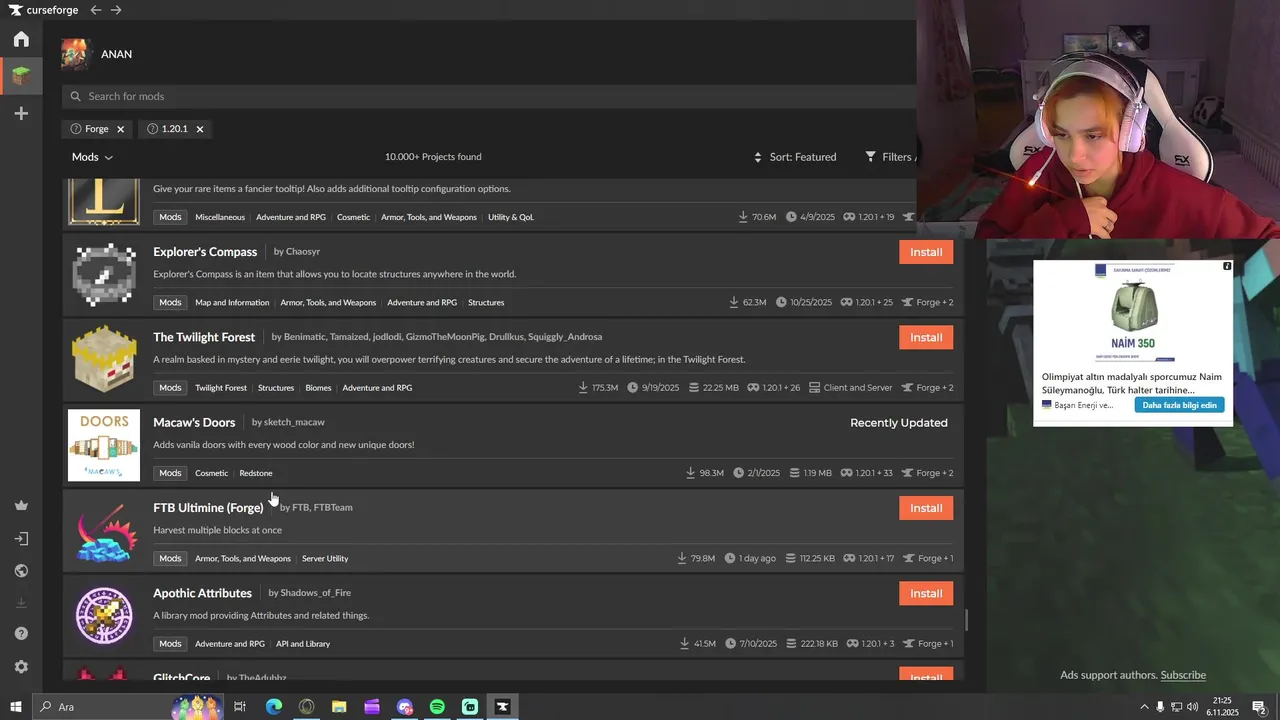The height and width of the screenshot is (720, 1280).
Task: Open Apothic Attributes mod title
Action: click(x=202, y=593)
